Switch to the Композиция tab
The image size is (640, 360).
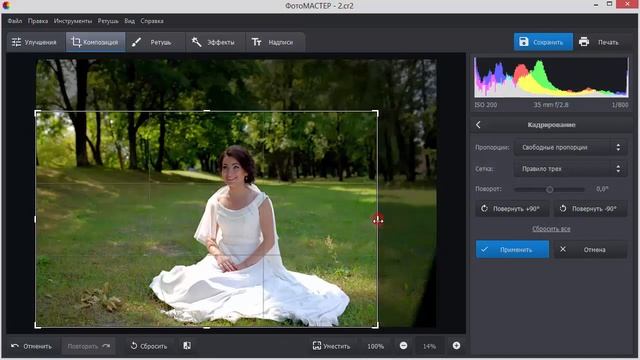coord(96,42)
